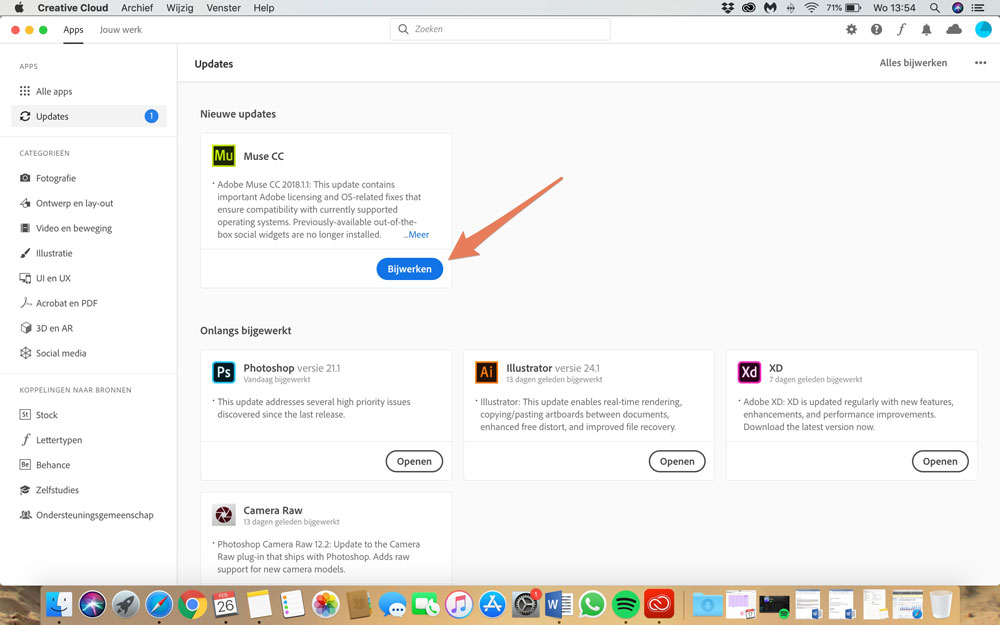The width and height of the screenshot is (1000, 625).
Task: Click the Creative Cloud menu bar status icon
Action: [x=749, y=8]
